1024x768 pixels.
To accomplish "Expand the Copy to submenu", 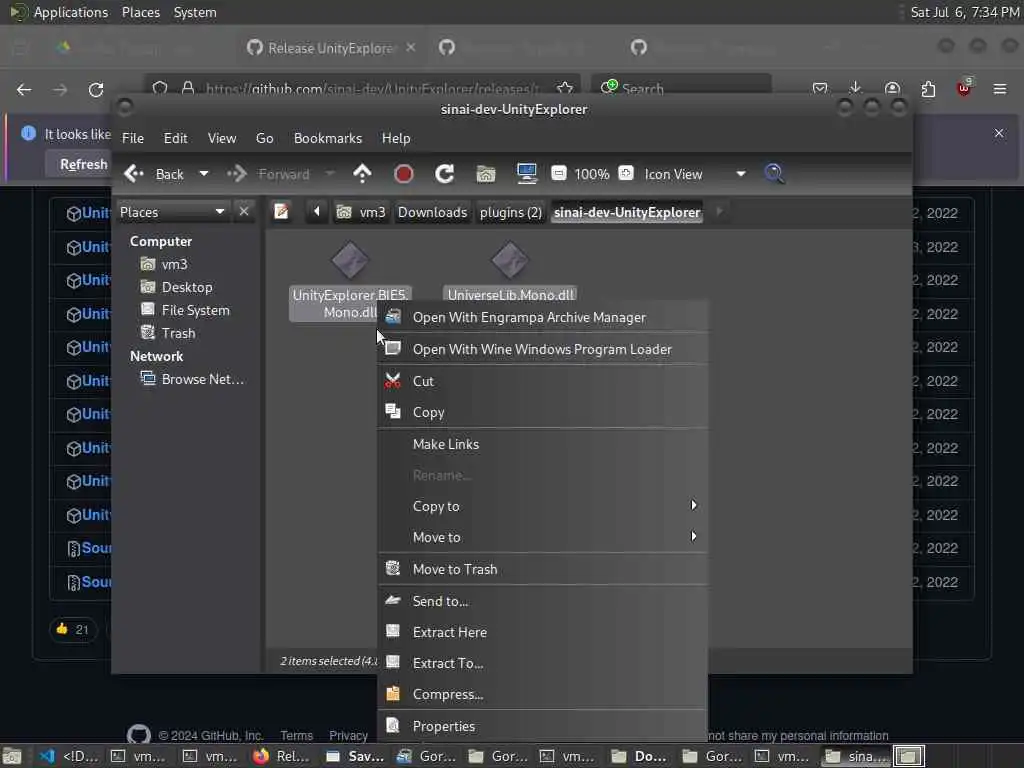I will point(543,507).
